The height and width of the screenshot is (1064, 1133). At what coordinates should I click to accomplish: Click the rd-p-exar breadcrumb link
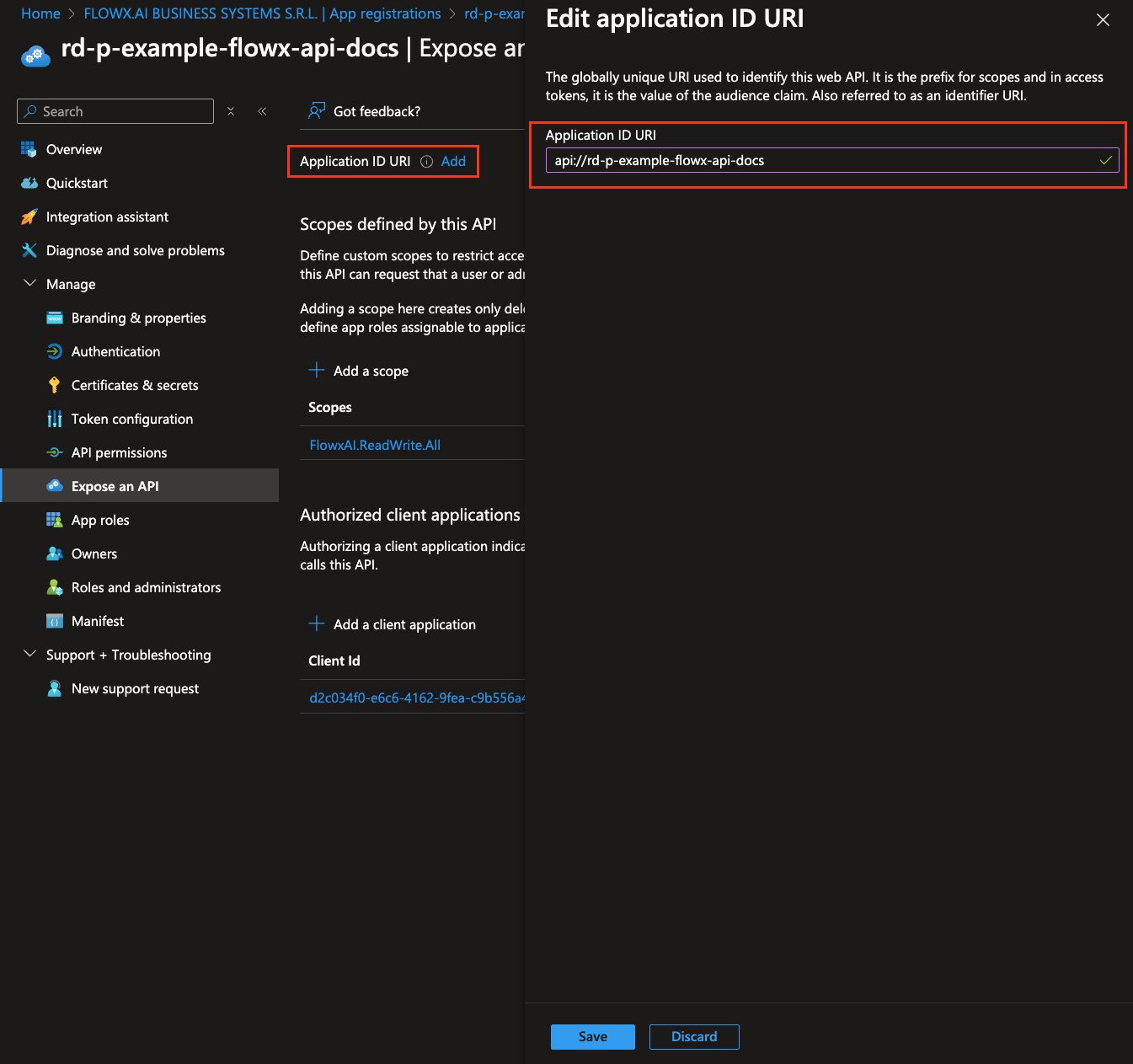pyautogui.click(x=494, y=13)
